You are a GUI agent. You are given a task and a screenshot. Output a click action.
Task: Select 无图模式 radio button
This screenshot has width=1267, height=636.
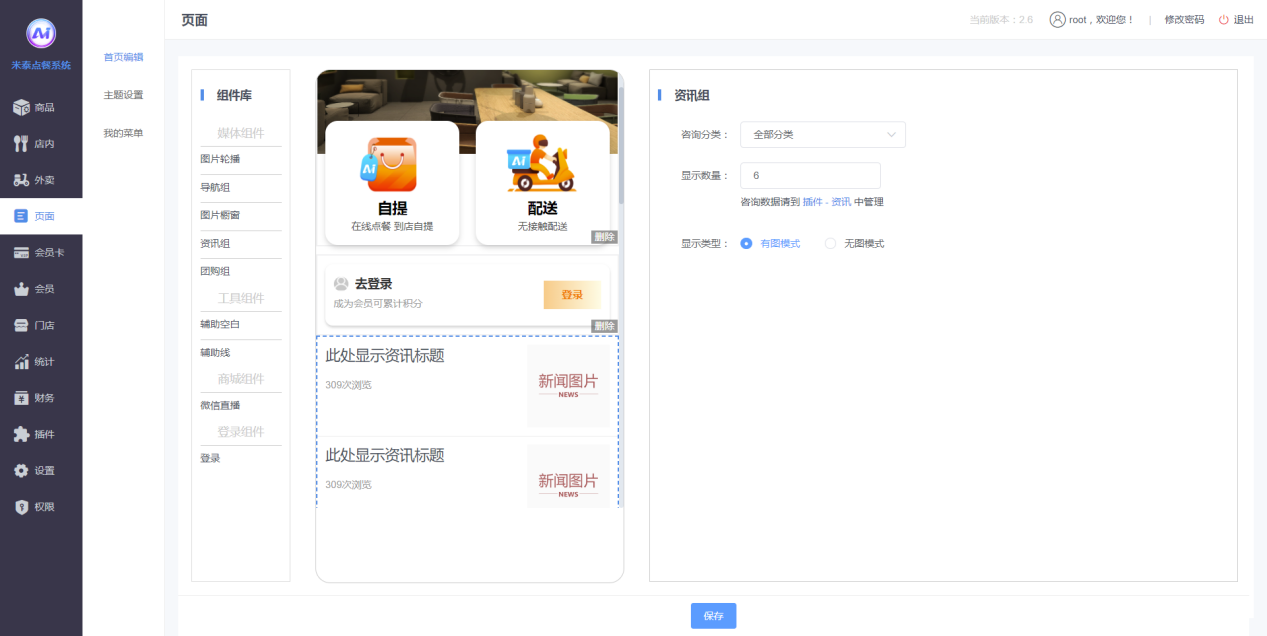[x=830, y=243]
